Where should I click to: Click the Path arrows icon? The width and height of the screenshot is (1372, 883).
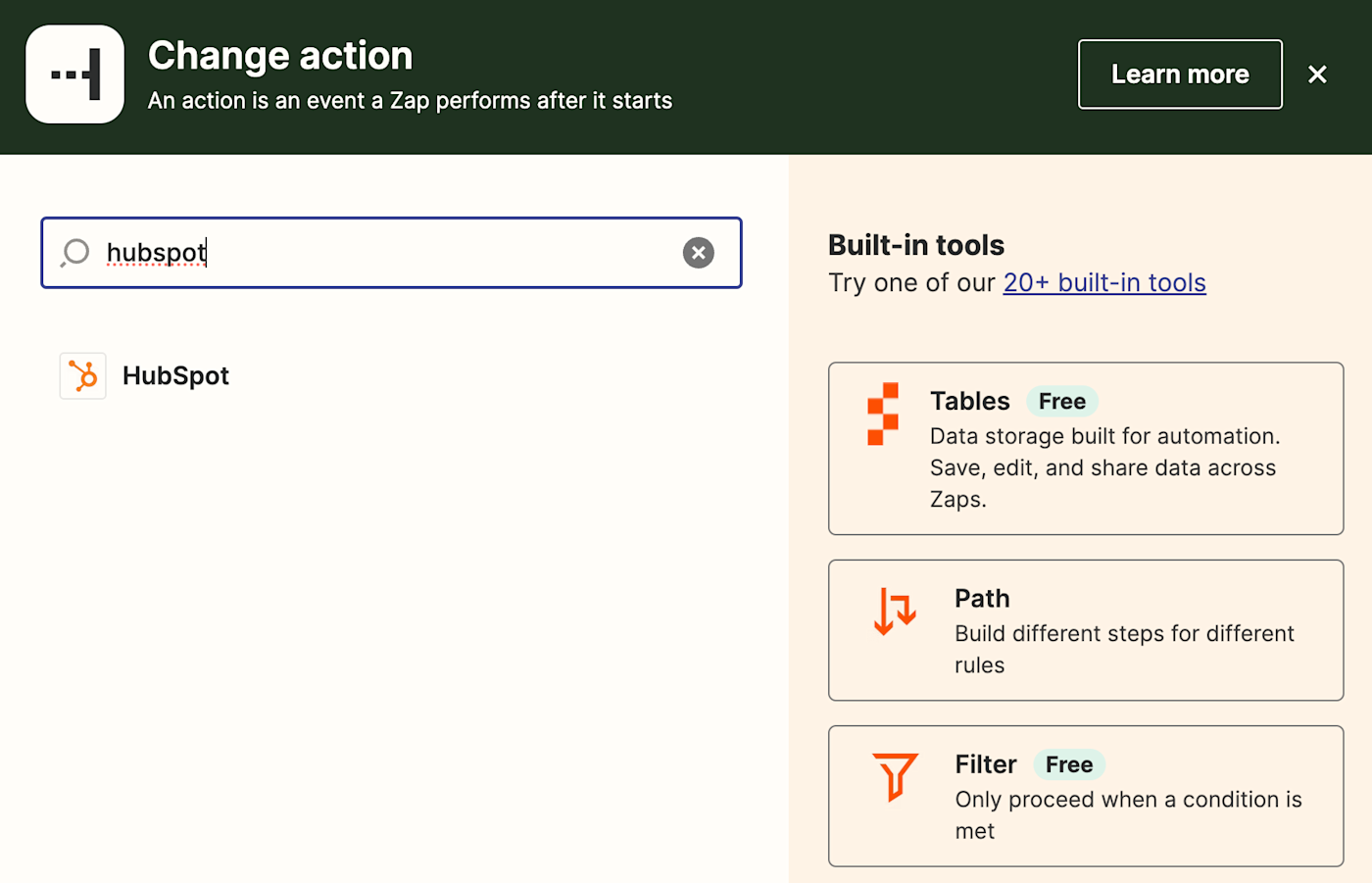point(895,612)
